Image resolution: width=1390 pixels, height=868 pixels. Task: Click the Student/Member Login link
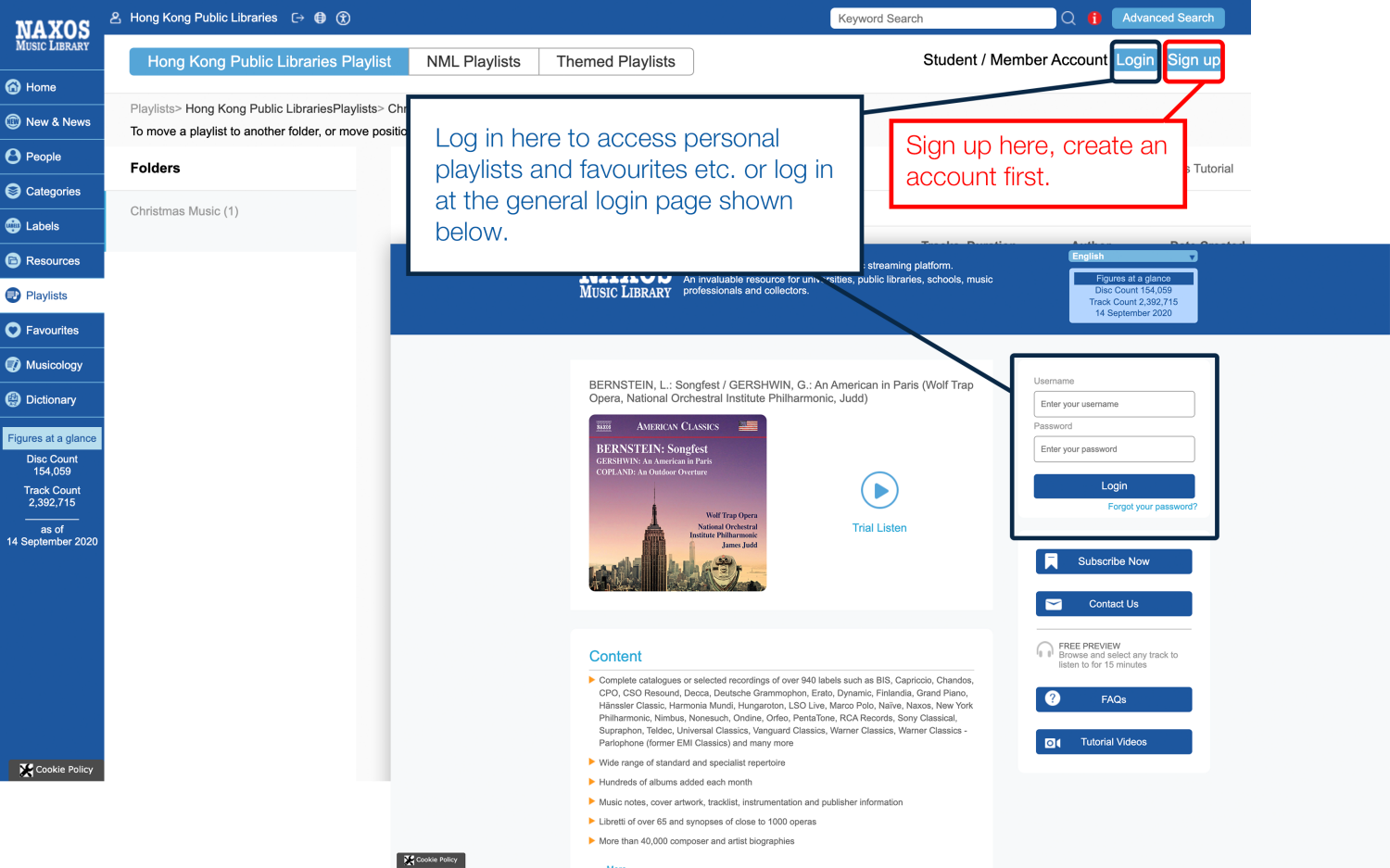click(x=1135, y=60)
